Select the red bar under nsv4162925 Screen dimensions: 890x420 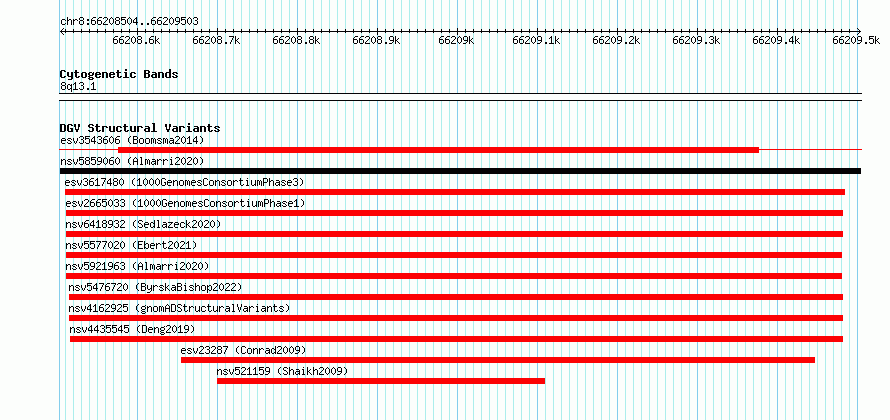point(456,318)
